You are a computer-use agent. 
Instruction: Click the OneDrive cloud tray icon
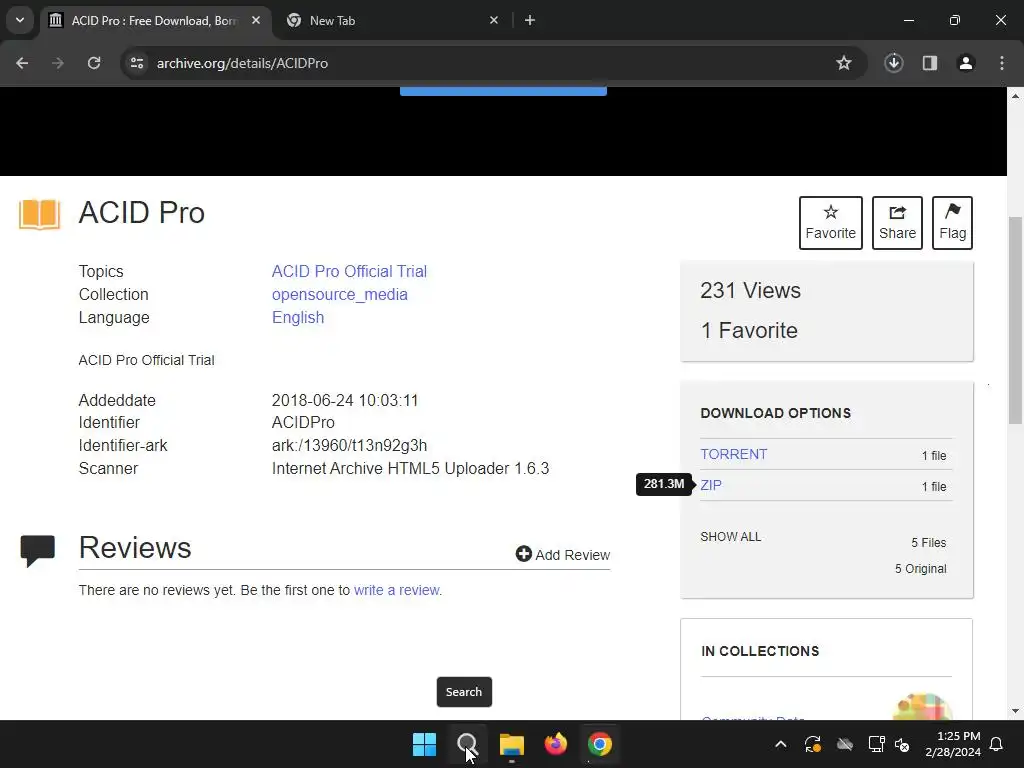[845, 744]
